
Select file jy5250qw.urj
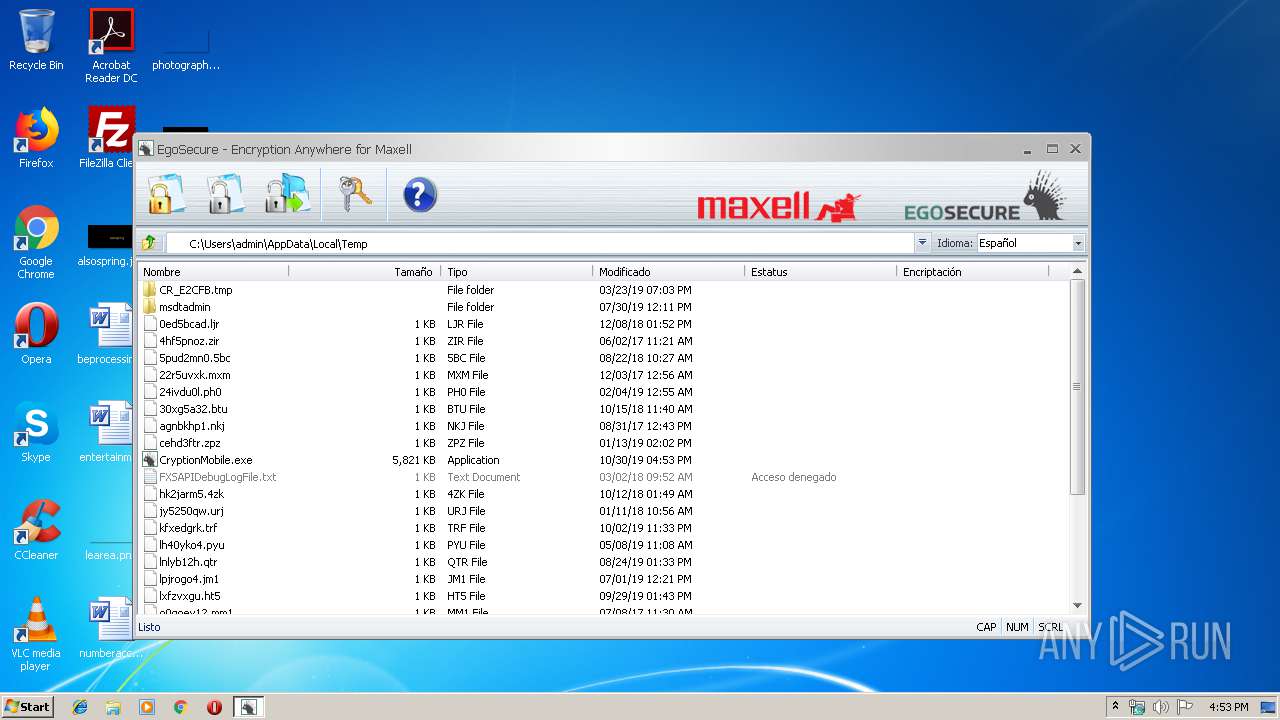[x=191, y=511]
